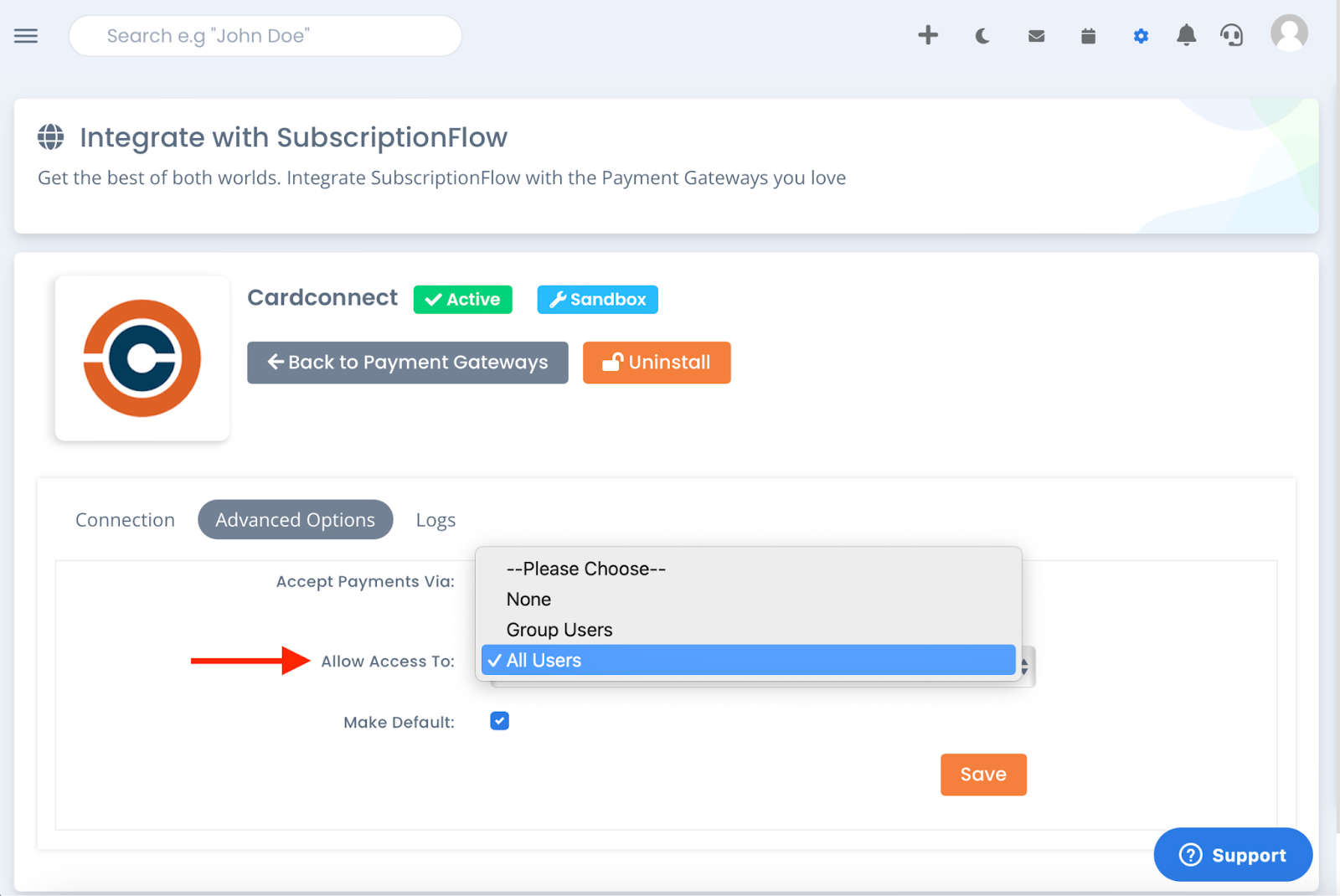Click the Allow Access To label
The width and height of the screenshot is (1340, 896).
388,662
